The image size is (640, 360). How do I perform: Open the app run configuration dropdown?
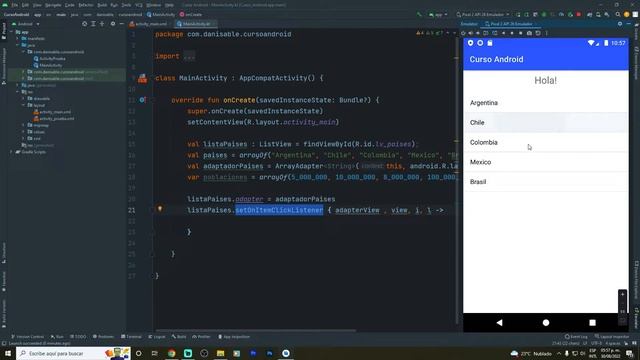coord(438,14)
